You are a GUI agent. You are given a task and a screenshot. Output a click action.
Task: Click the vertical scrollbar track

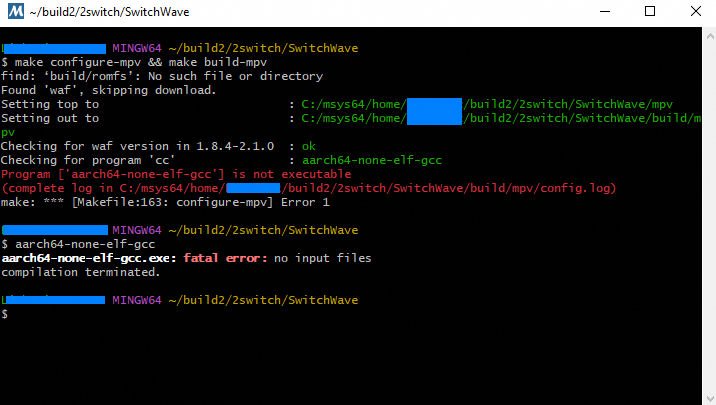point(709,216)
